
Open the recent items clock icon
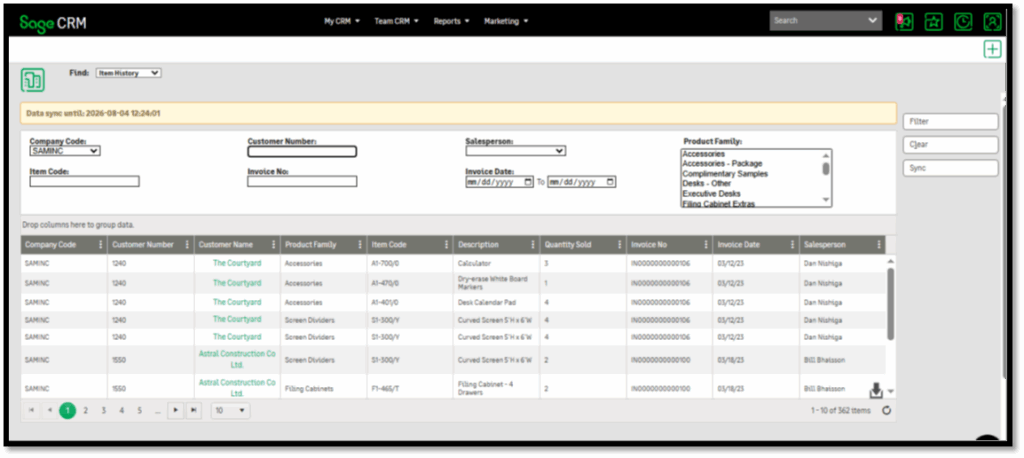[x=963, y=22]
